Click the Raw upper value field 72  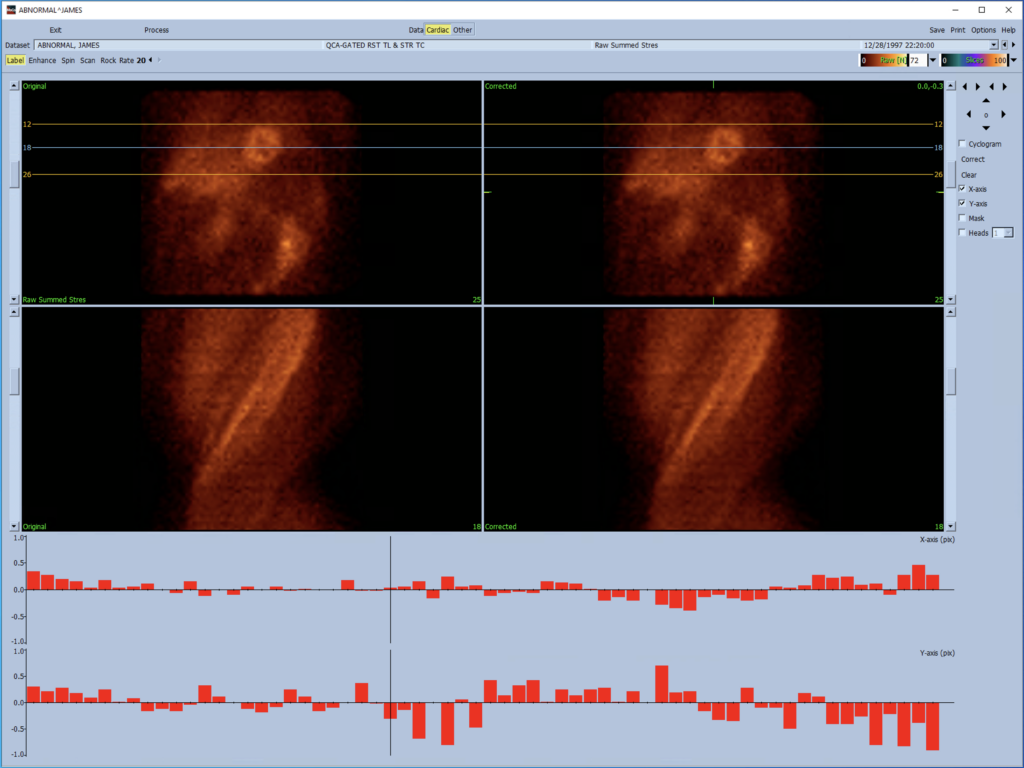pos(917,60)
